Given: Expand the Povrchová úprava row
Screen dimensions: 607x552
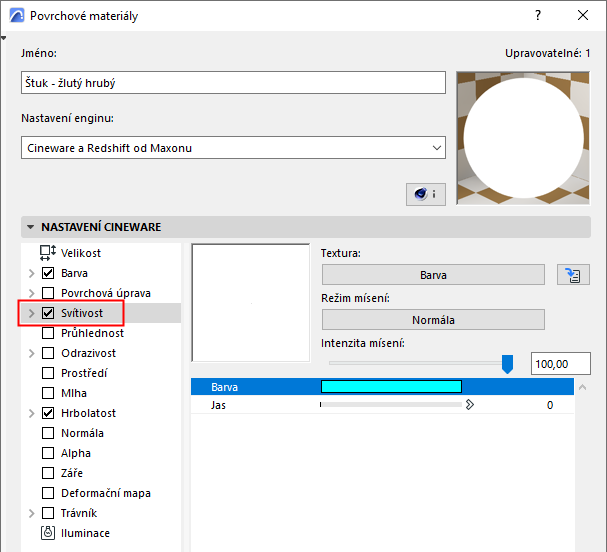Looking at the screenshot, I should tap(32, 293).
